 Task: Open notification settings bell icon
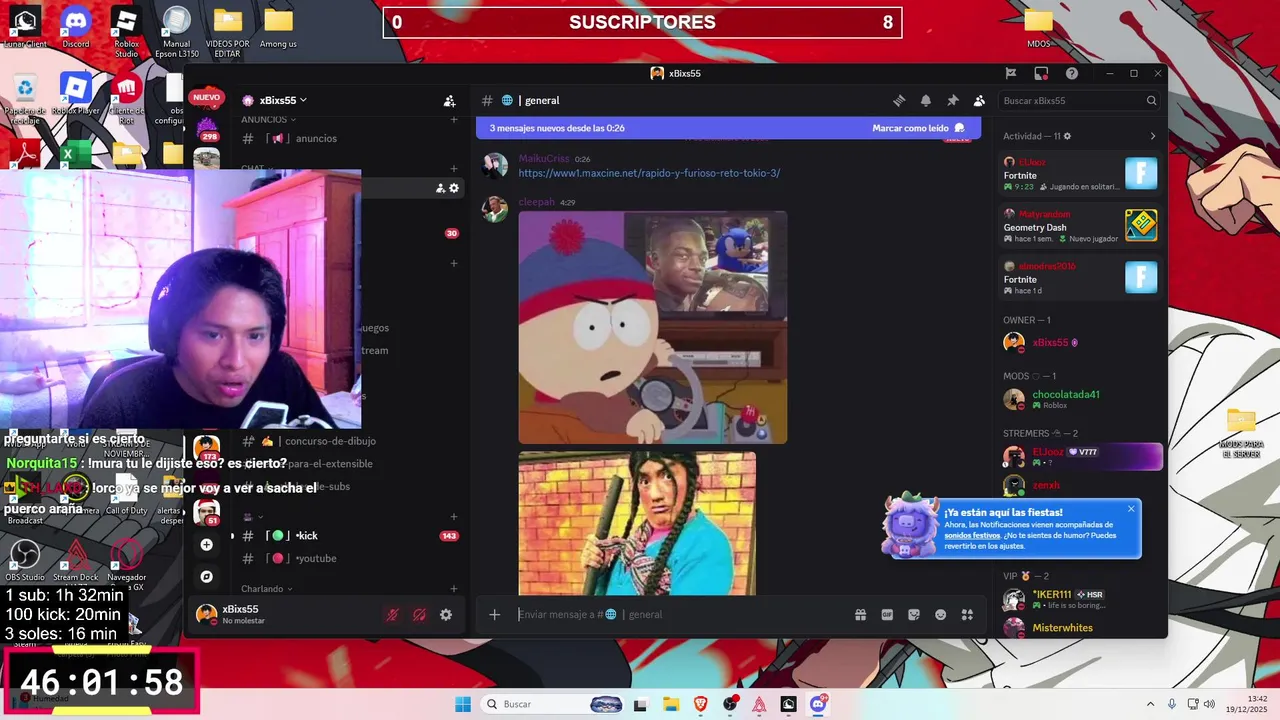(926, 100)
